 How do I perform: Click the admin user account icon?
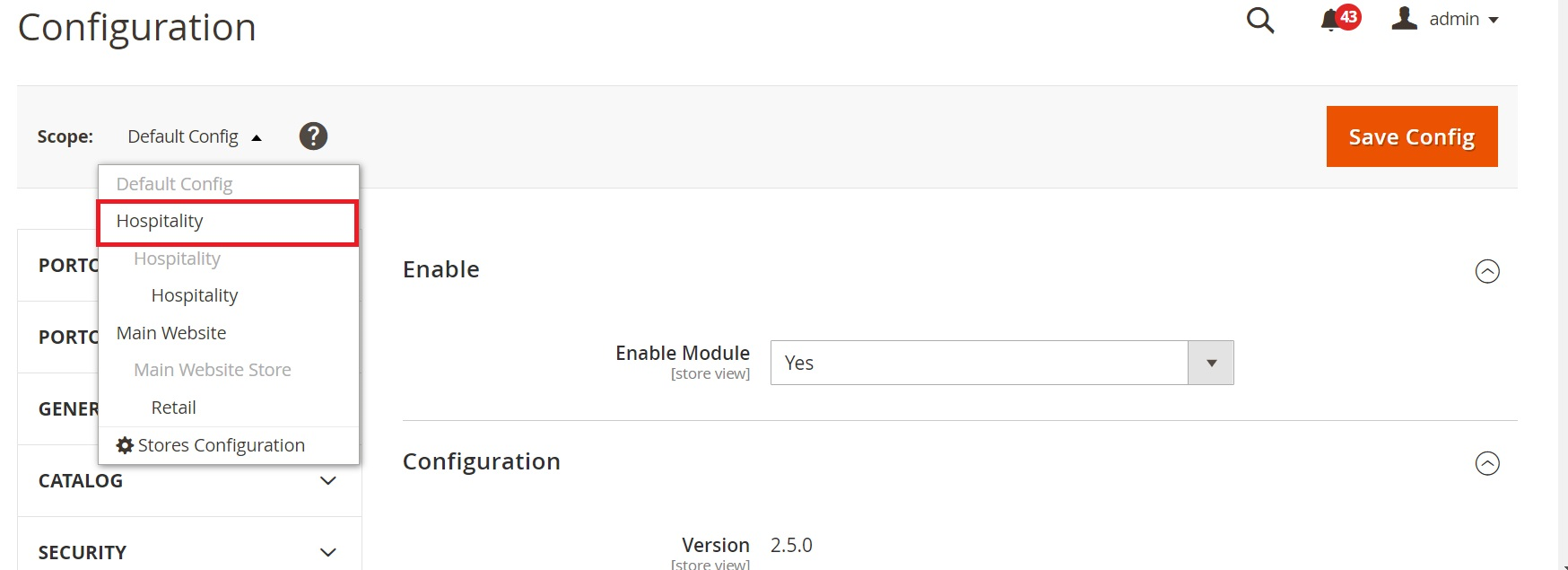coord(1404,19)
